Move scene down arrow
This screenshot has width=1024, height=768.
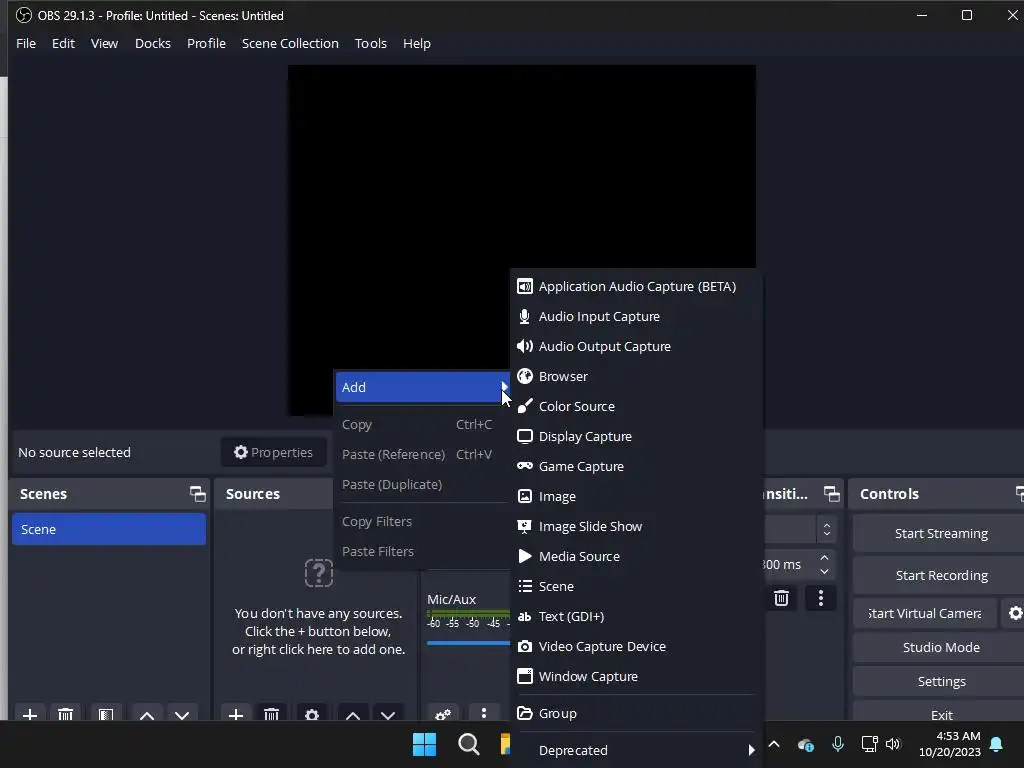pos(182,715)
